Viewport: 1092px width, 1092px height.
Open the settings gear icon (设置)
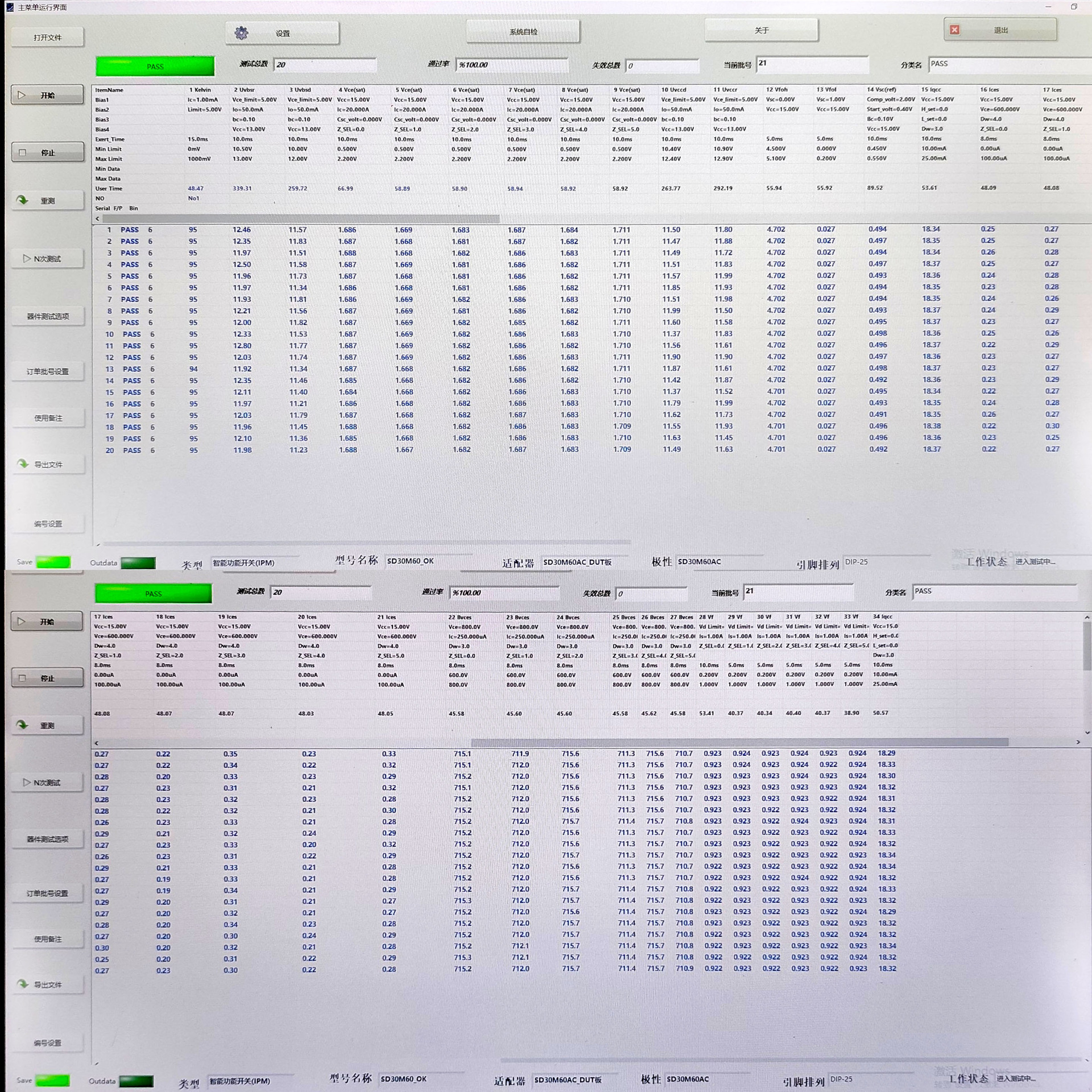242,32
